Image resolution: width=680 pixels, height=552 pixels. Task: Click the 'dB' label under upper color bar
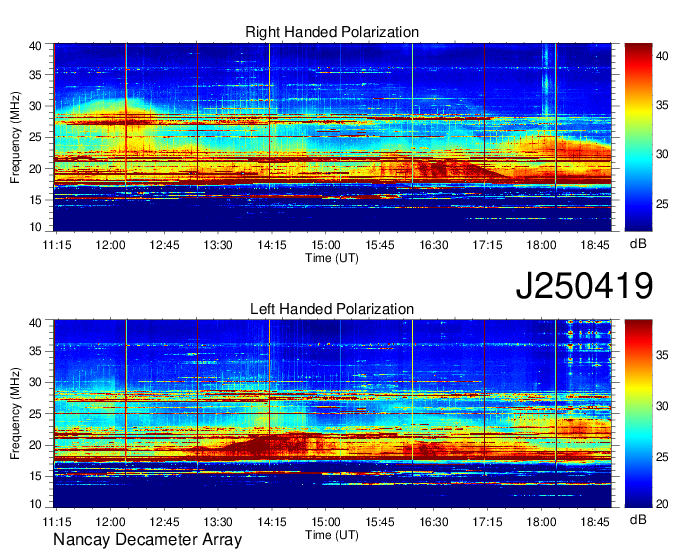pos(638,244)
